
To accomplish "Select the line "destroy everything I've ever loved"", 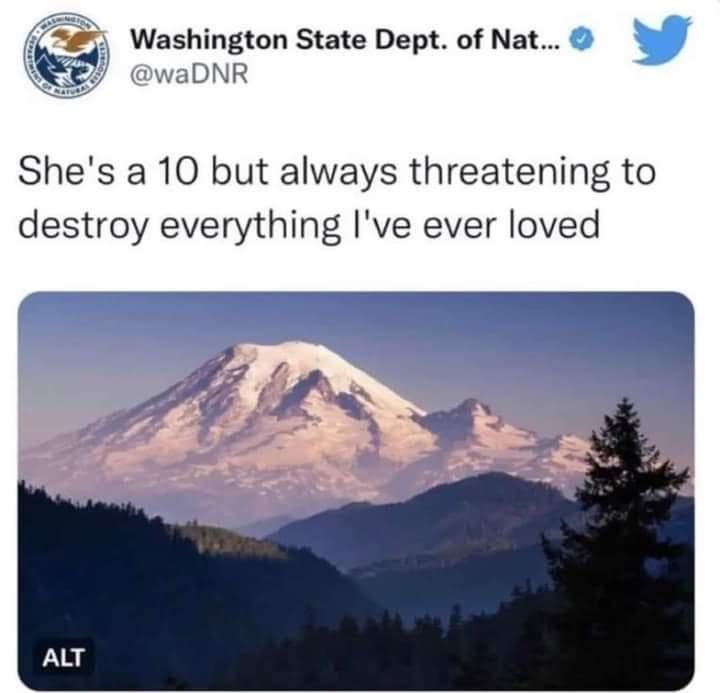I will tap(309, 226).
